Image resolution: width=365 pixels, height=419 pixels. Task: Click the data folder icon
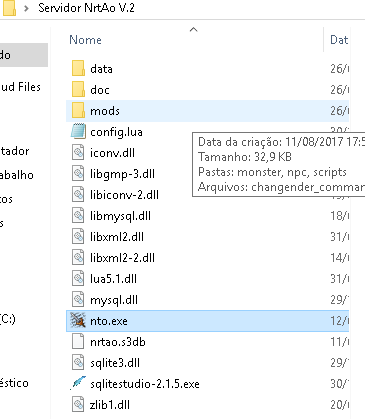78,68
